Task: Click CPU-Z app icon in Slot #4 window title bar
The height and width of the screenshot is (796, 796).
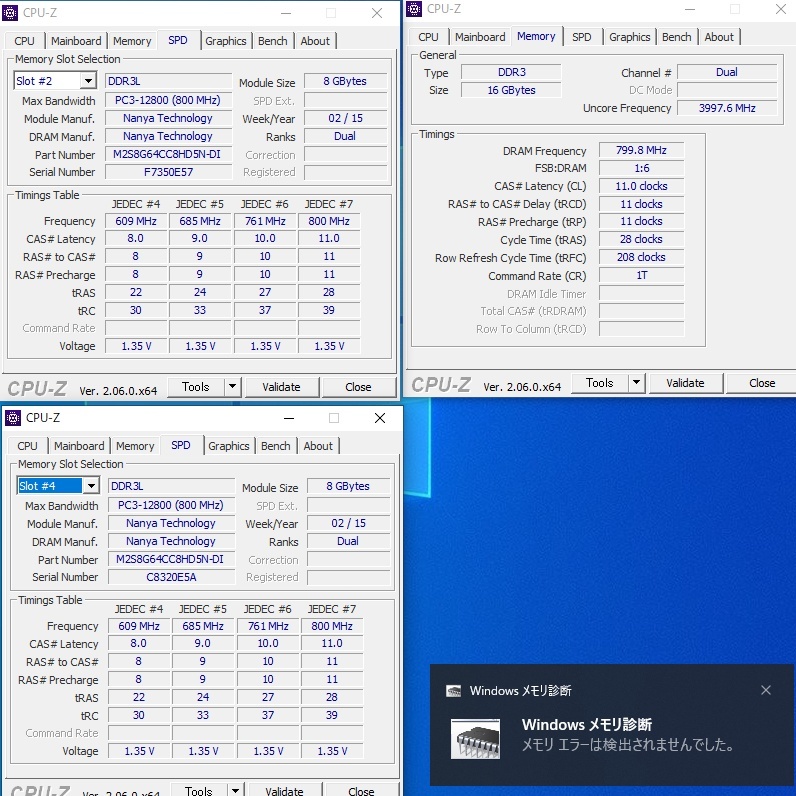Action: click(13, 418)
